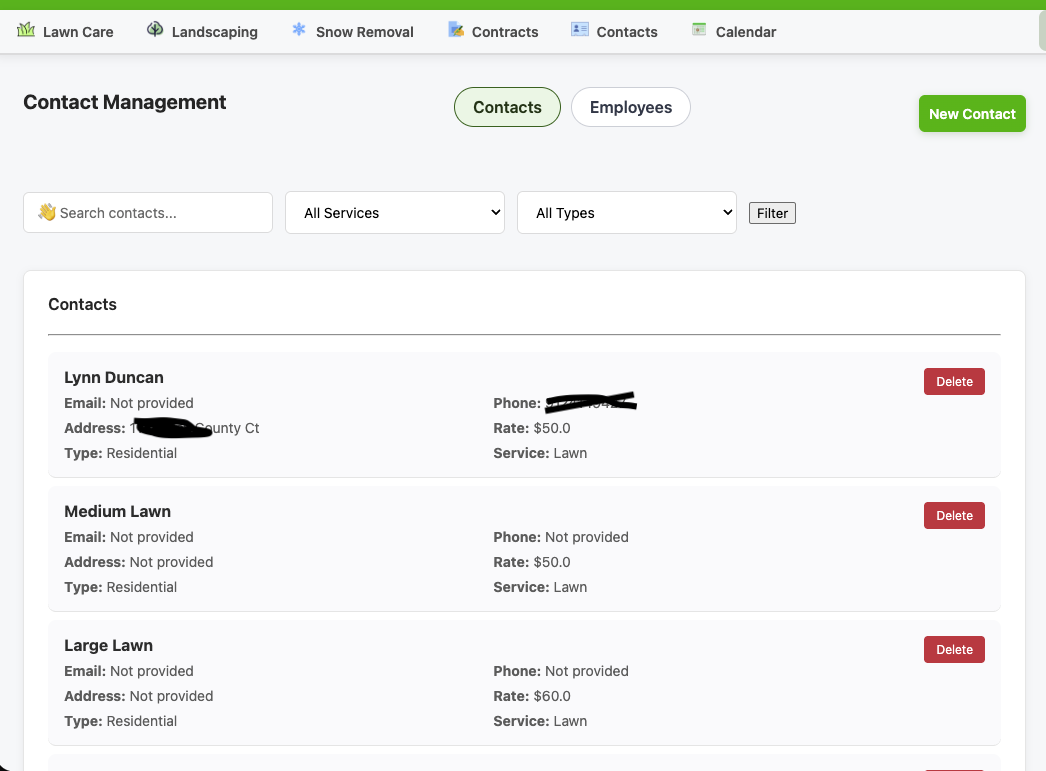Click the Calendar icon in navbar
The width and height of the screenshot is (1046, 771).
(x=699, y=29)
